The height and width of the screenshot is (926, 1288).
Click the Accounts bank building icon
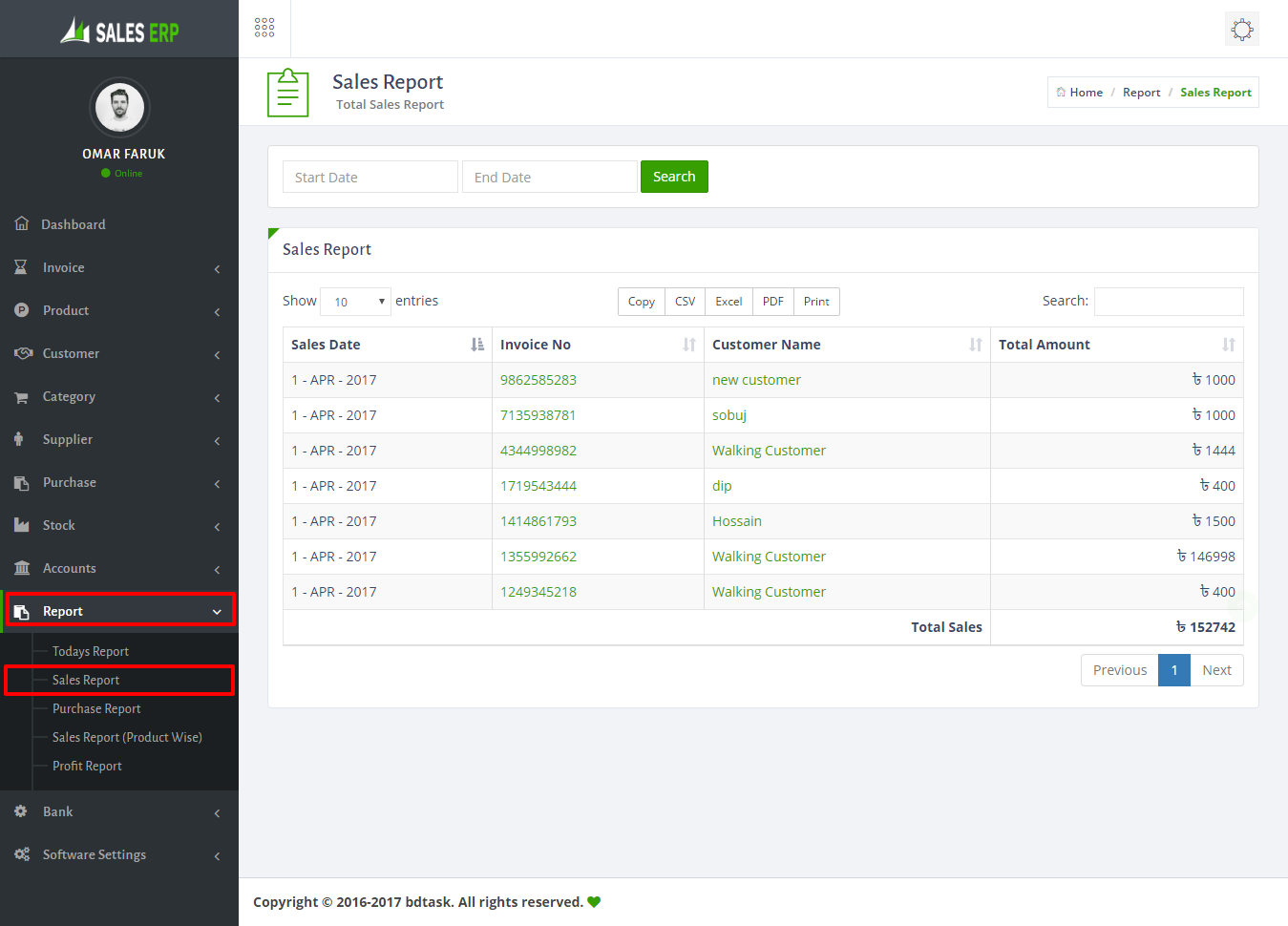point(21,568)
